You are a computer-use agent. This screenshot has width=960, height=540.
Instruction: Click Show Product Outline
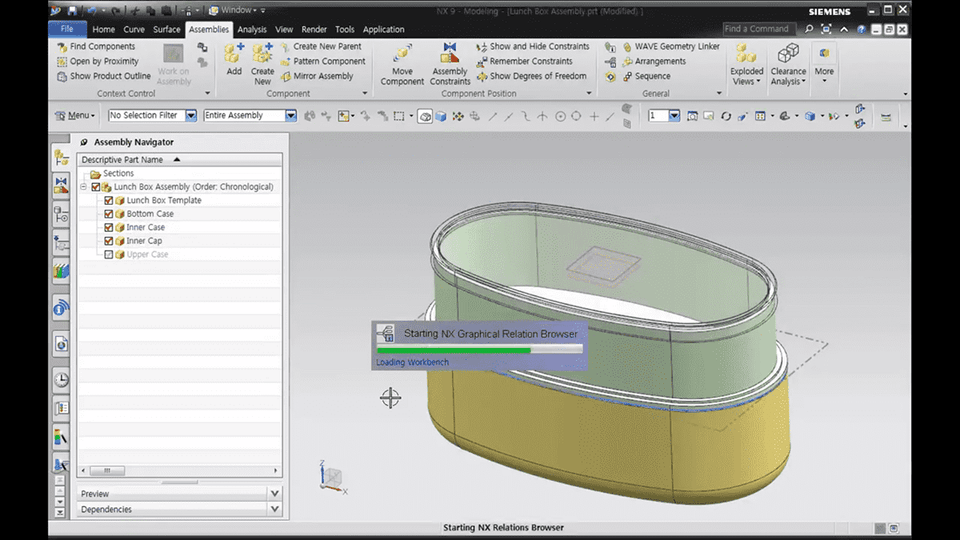[x=103, y=76]
